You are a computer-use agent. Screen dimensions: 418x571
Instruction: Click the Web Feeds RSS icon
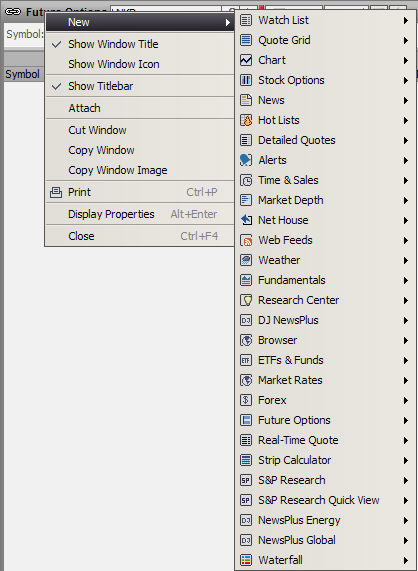(246, 240)
